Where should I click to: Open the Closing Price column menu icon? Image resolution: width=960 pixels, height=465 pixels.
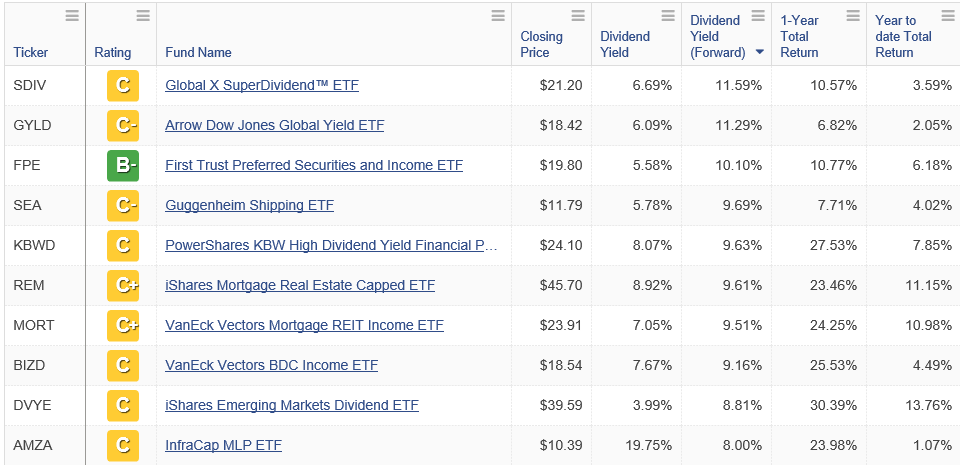(578, 16)
